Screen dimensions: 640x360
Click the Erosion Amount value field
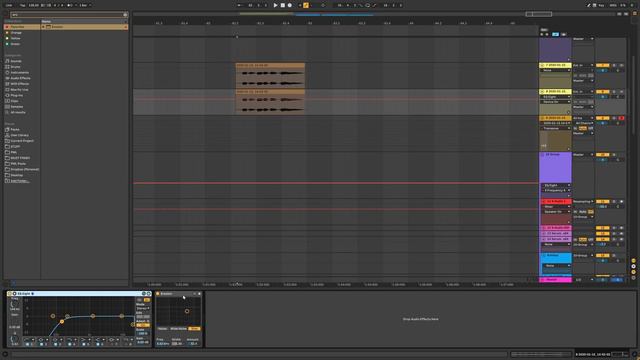(x=193, y=344)
